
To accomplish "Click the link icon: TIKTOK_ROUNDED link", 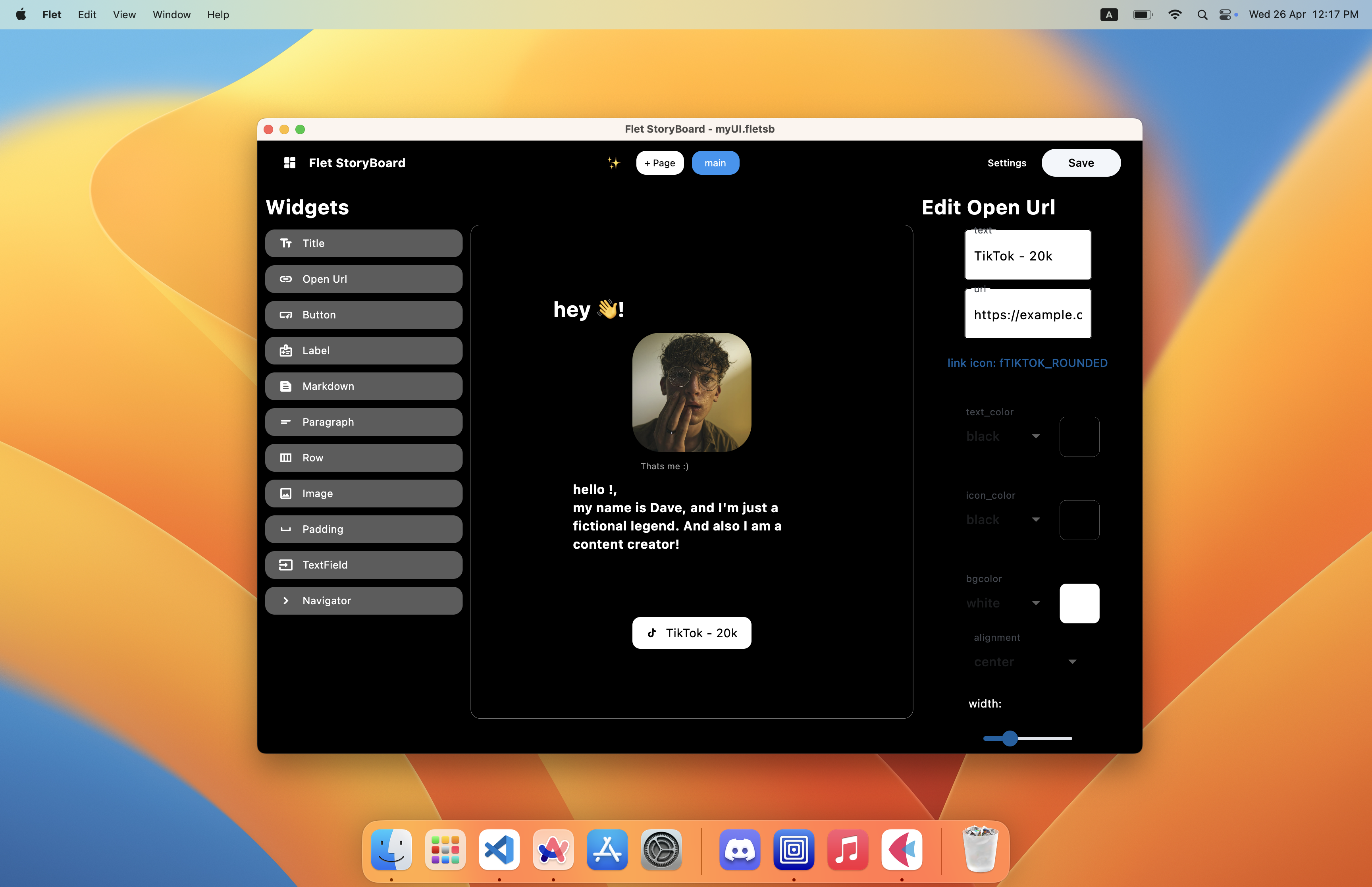I will point(1027,363).
